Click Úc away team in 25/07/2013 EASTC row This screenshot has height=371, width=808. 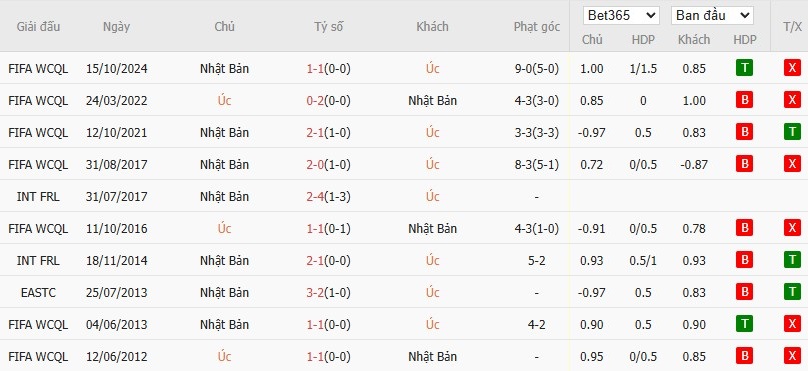pos(432,292)
